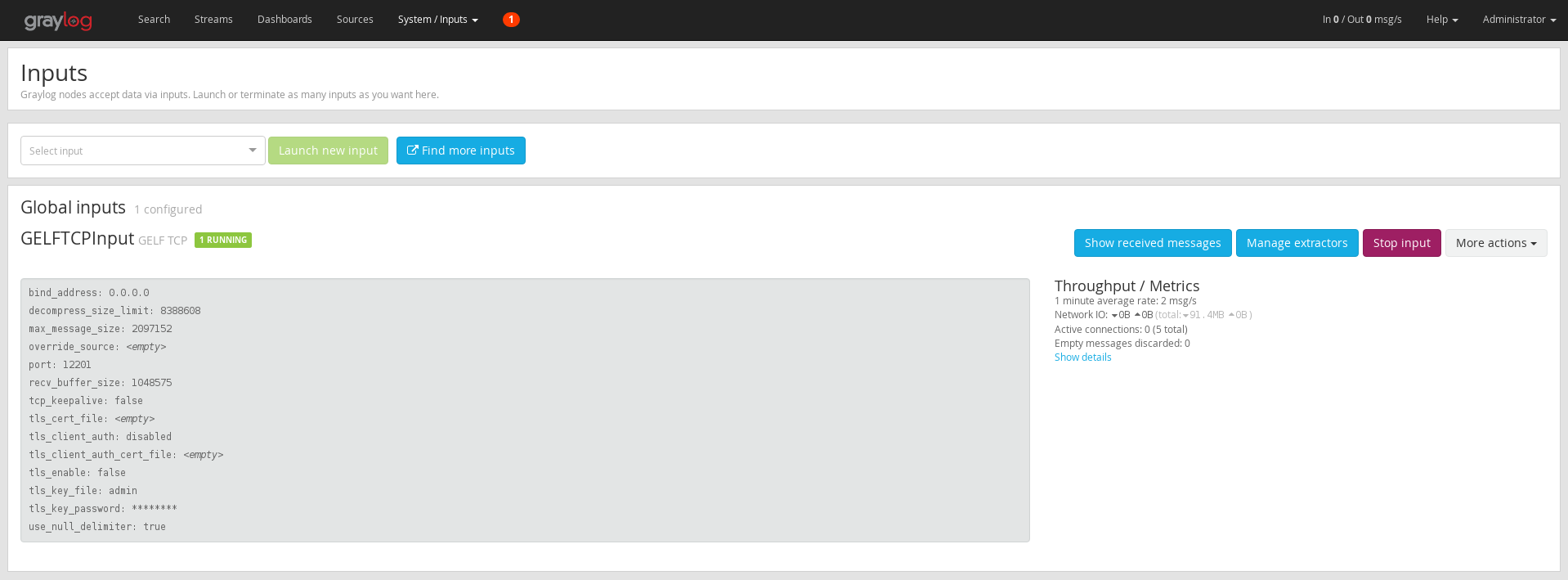The width and height of the screenshot is (1568, 580).
Task: Click the Graylog logo
Action: click(x=58, y=20)
